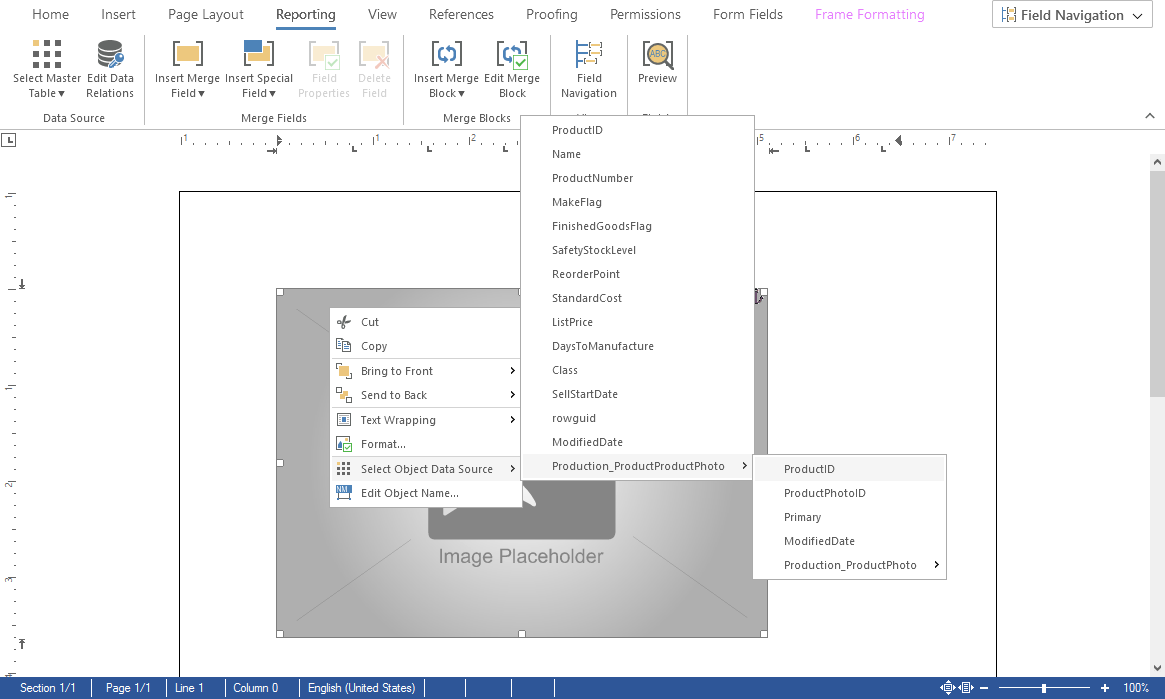The height and width of the screenshot is (699, 1165).
Task: Select the ProductNumber field
Action: (637, 178)
